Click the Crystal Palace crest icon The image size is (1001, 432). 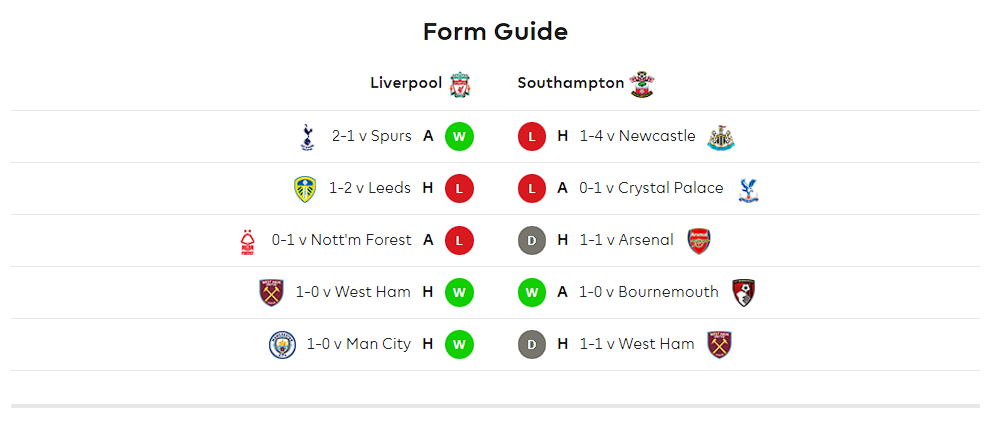tap(748, 189)
